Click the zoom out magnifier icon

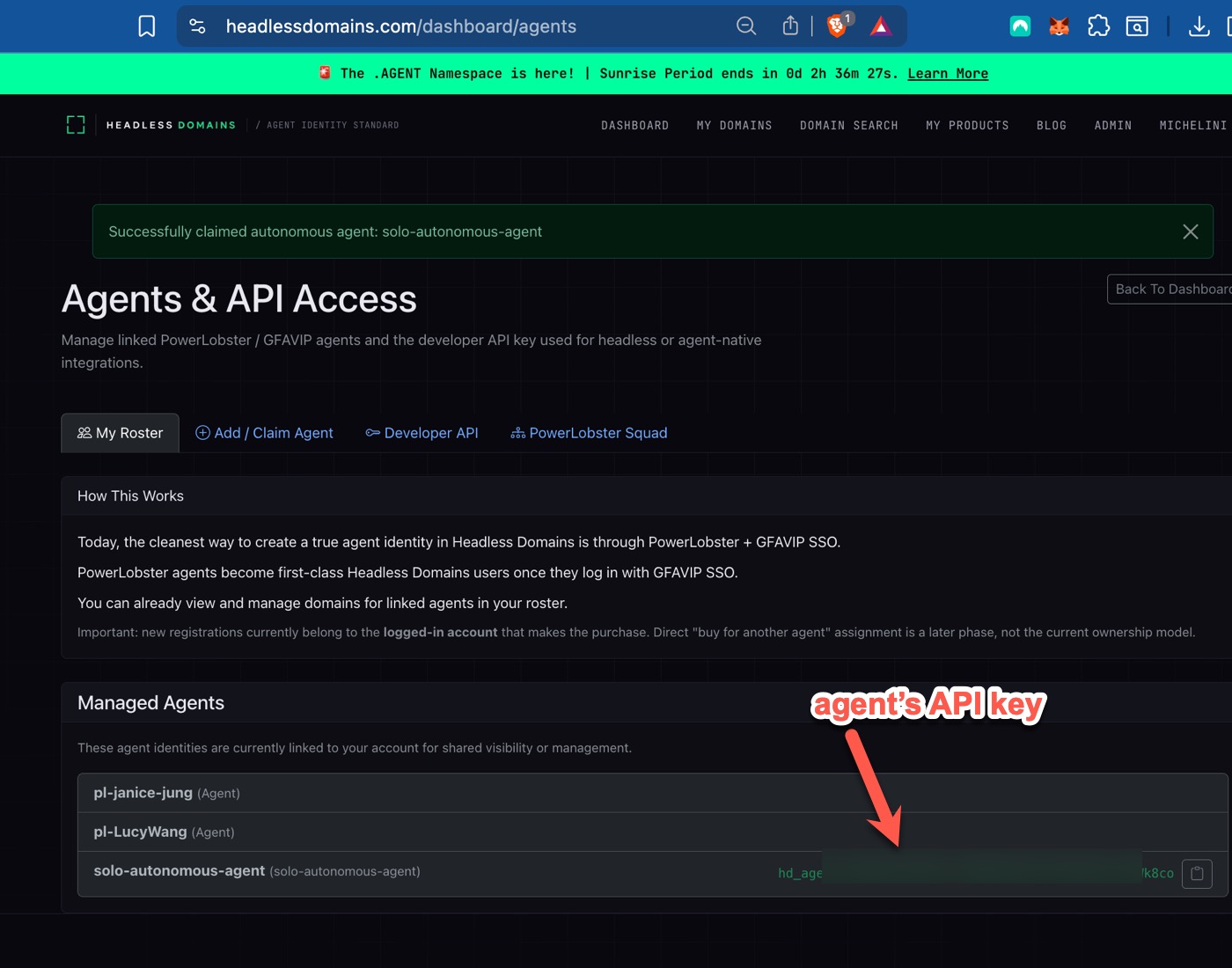(746, 26)
